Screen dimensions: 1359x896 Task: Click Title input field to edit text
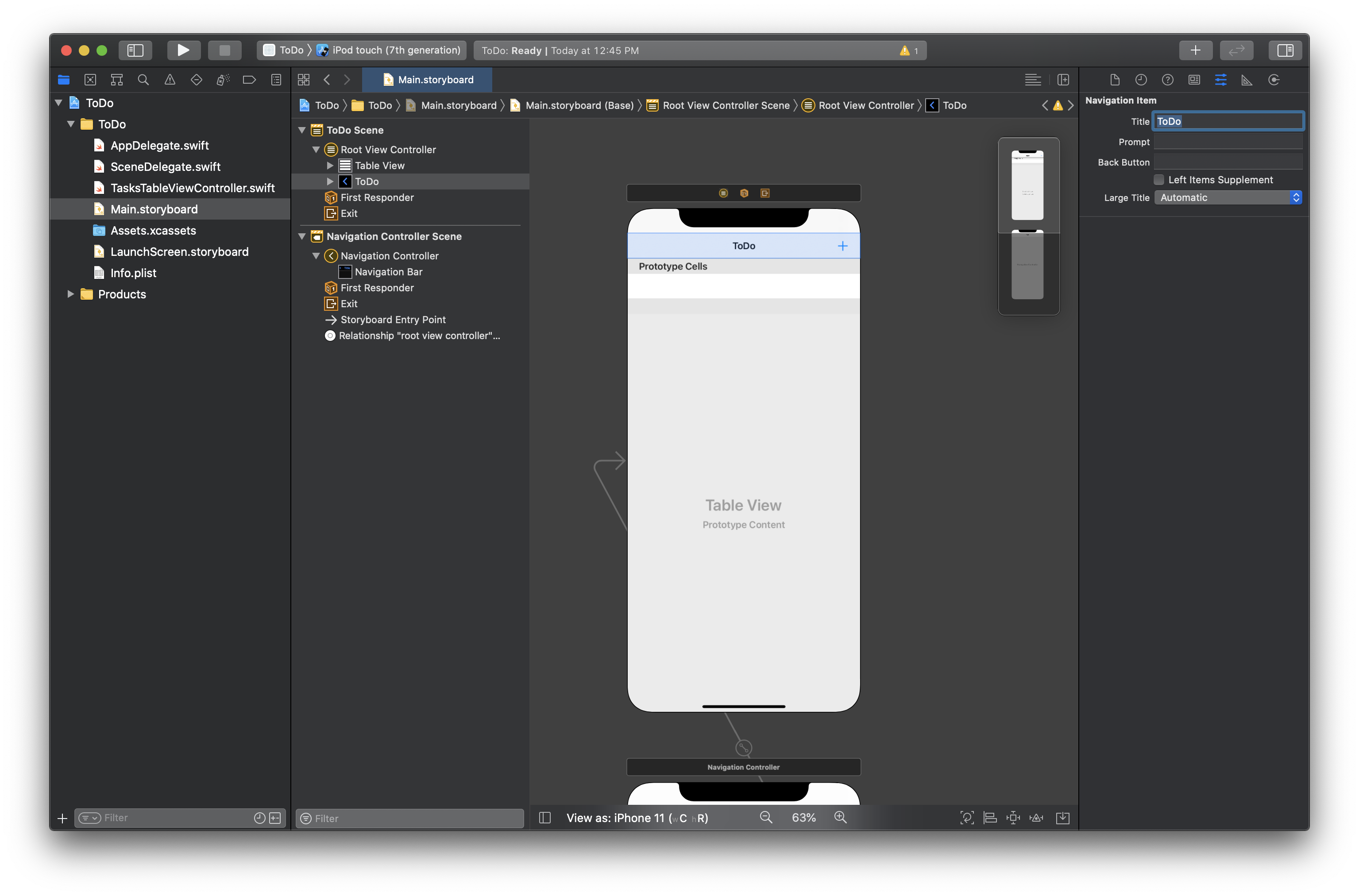tap(1228, 120)
